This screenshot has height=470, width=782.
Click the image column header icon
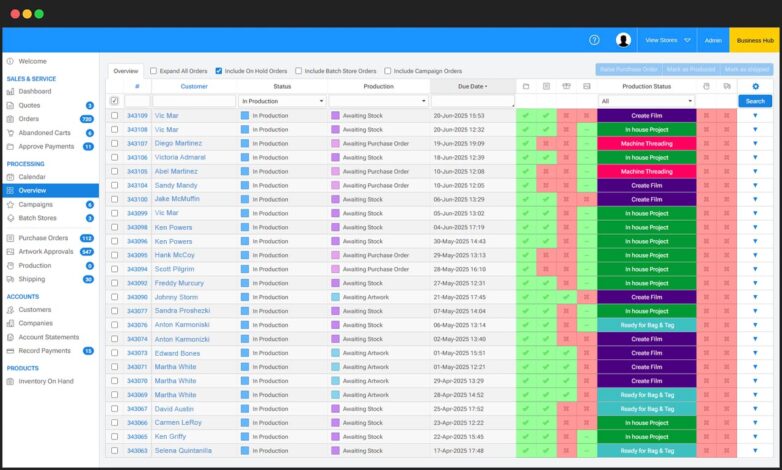587,87
